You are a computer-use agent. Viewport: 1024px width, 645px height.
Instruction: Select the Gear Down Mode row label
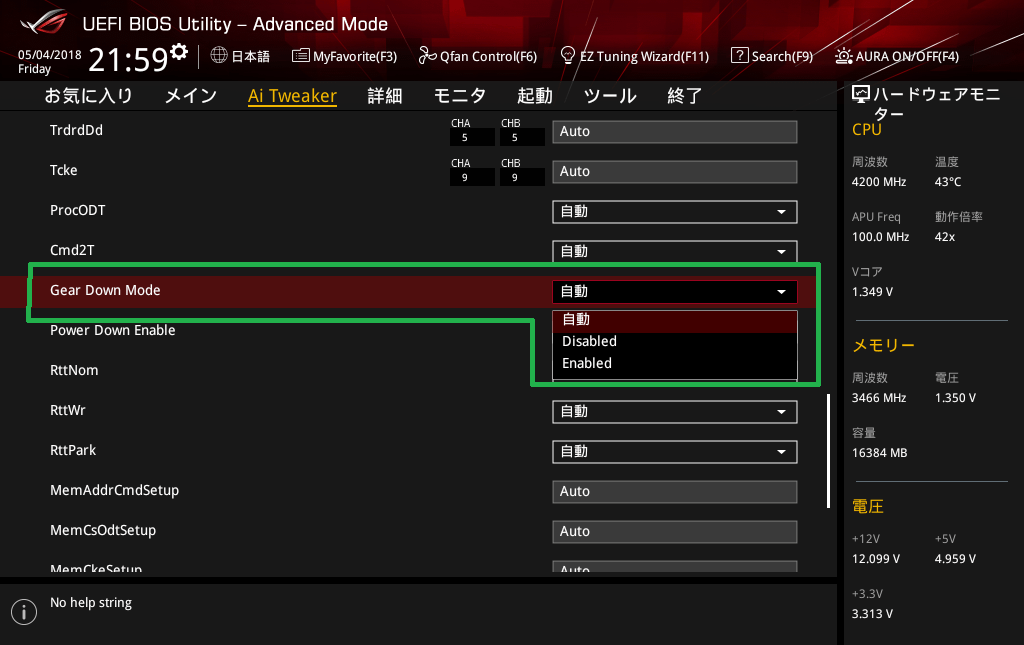click(105, 291)
